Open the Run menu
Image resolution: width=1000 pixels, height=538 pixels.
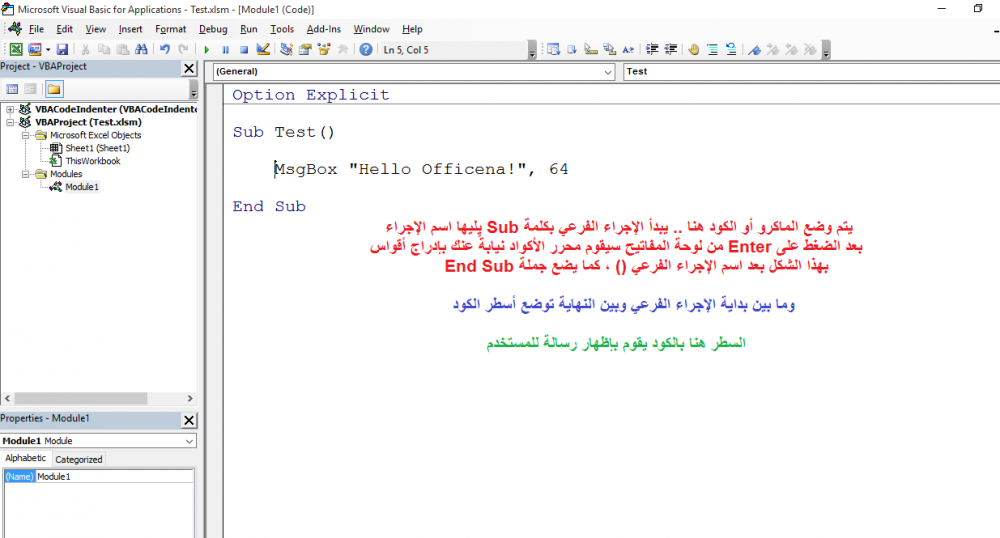249,29
